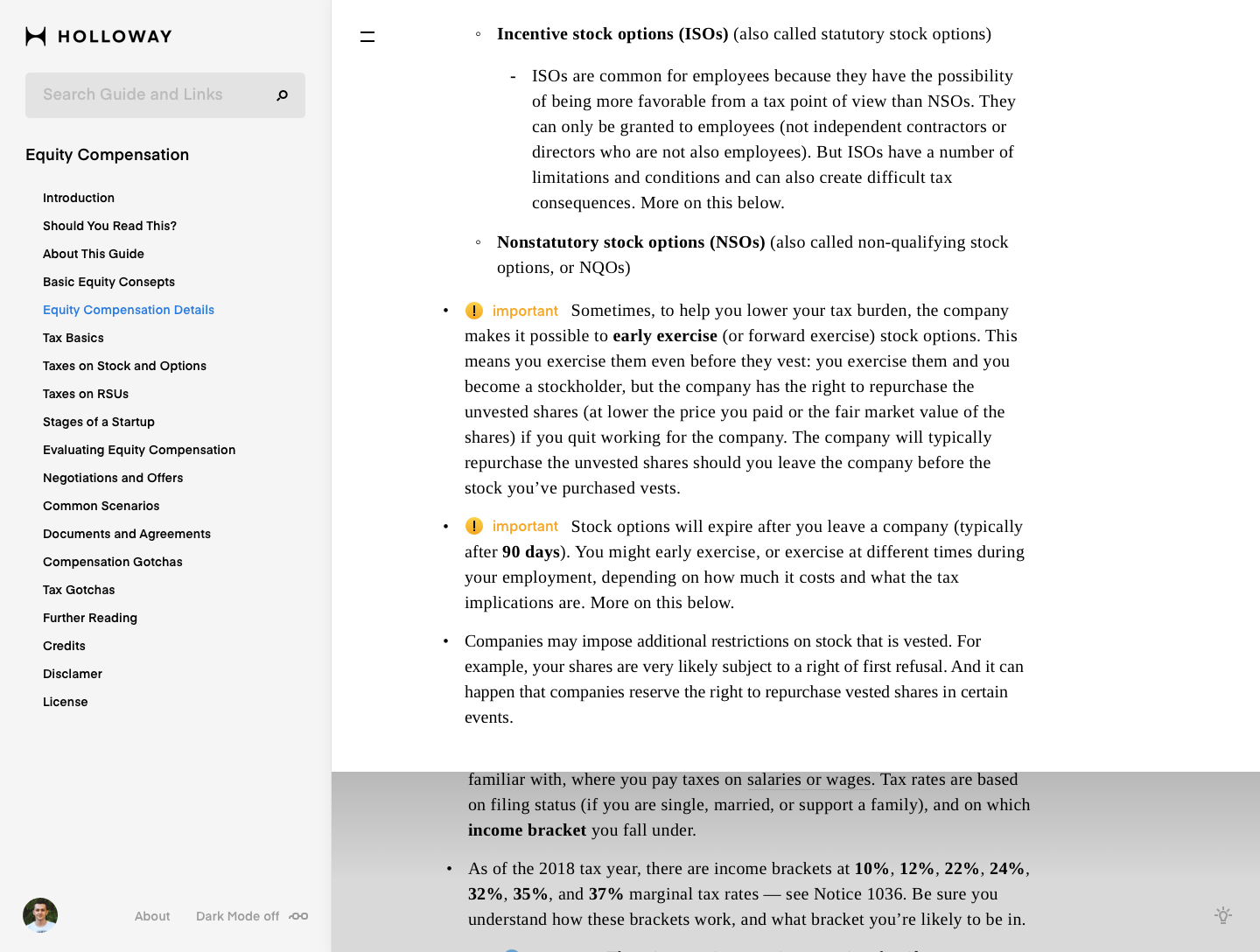The height and width of the screenshot is (952, 1260).
Task: Navigate to Taxes on Stock and Options
Action: point(124,366)
